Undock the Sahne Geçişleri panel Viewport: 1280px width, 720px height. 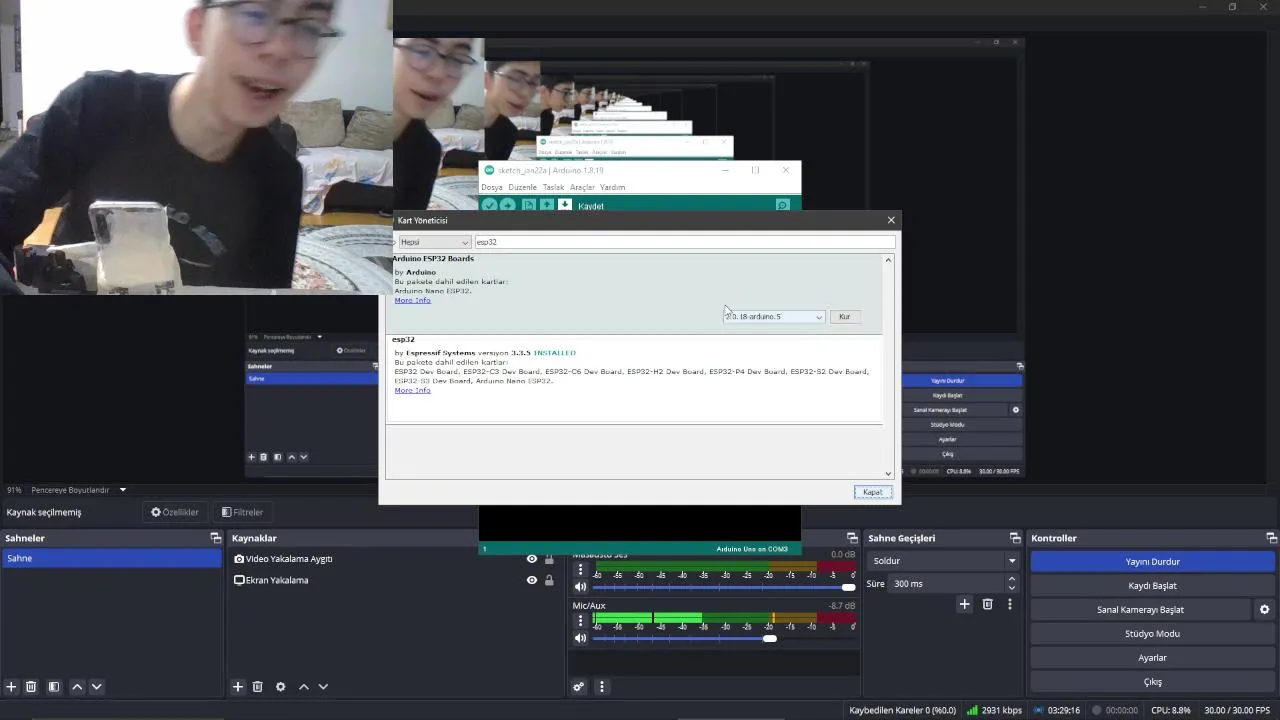[1015, 538]
